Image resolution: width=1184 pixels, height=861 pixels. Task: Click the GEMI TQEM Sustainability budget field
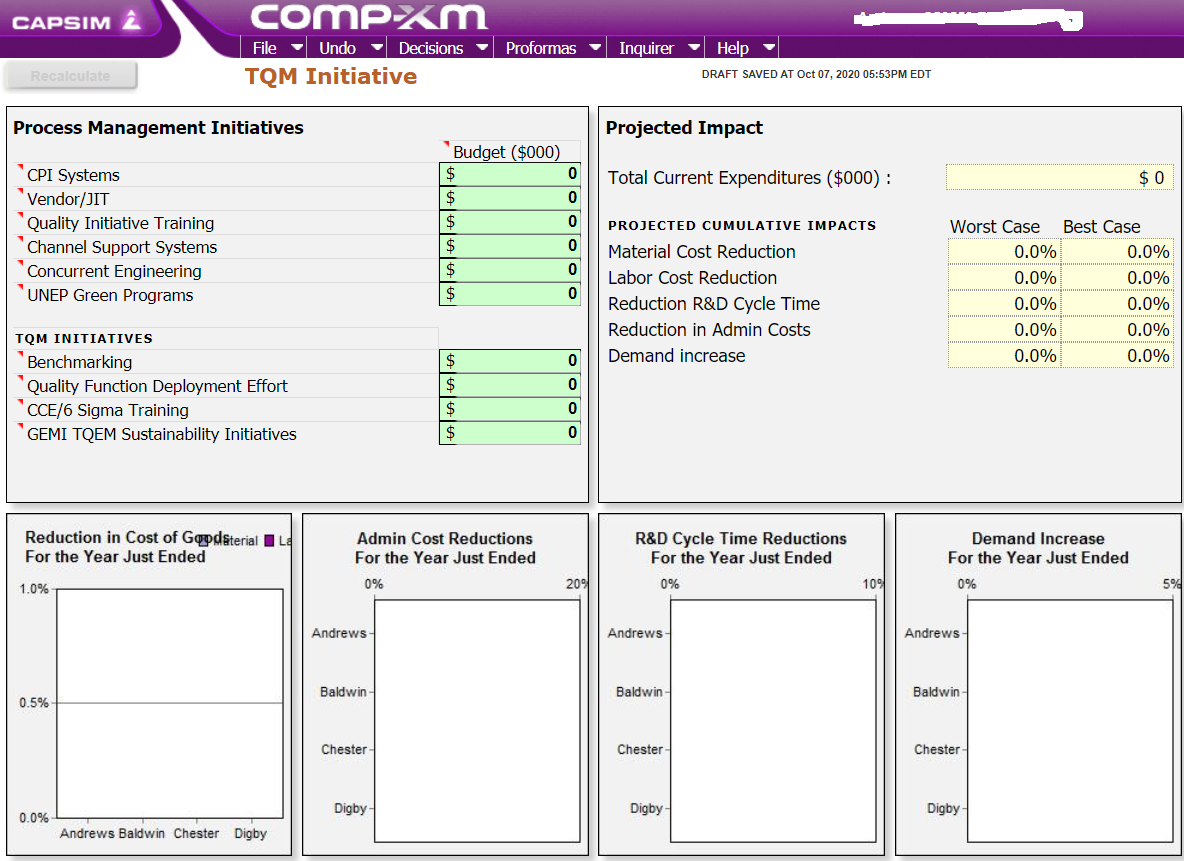510,432
